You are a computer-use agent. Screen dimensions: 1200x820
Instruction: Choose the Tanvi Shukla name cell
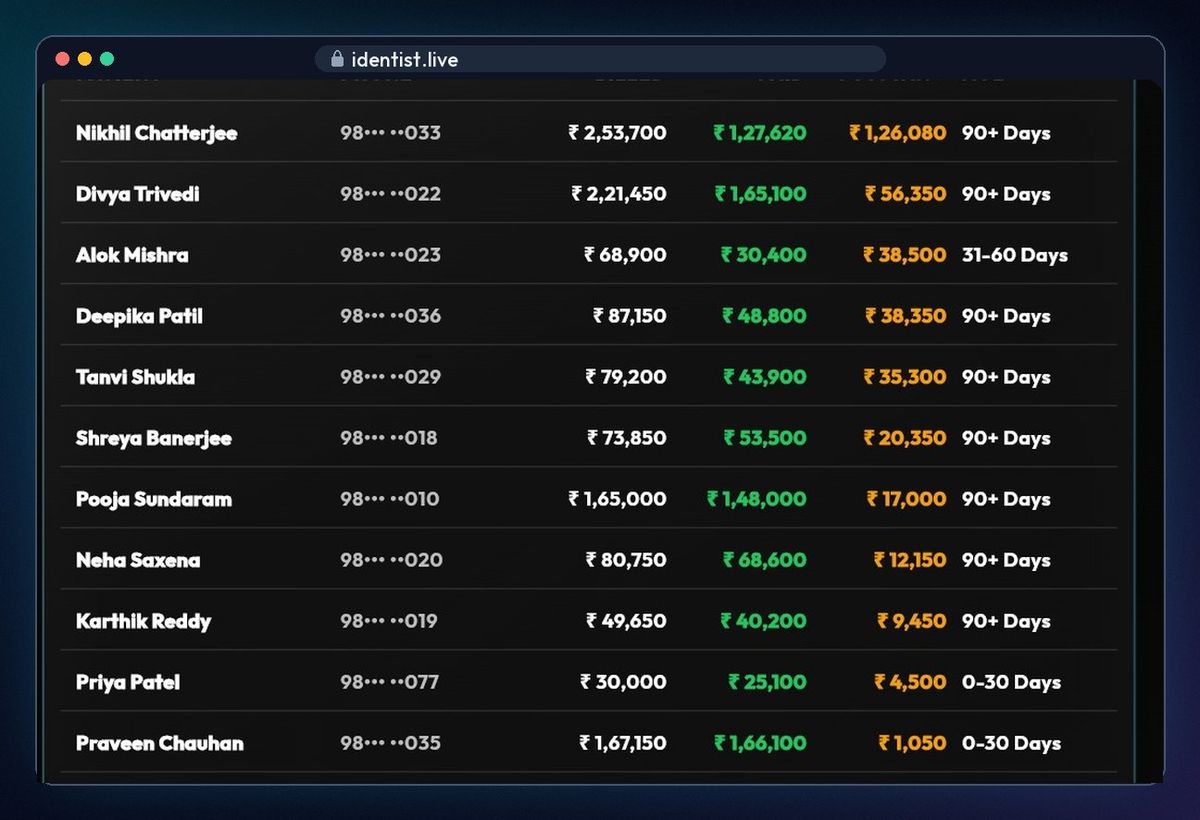(x=136, y=377)
